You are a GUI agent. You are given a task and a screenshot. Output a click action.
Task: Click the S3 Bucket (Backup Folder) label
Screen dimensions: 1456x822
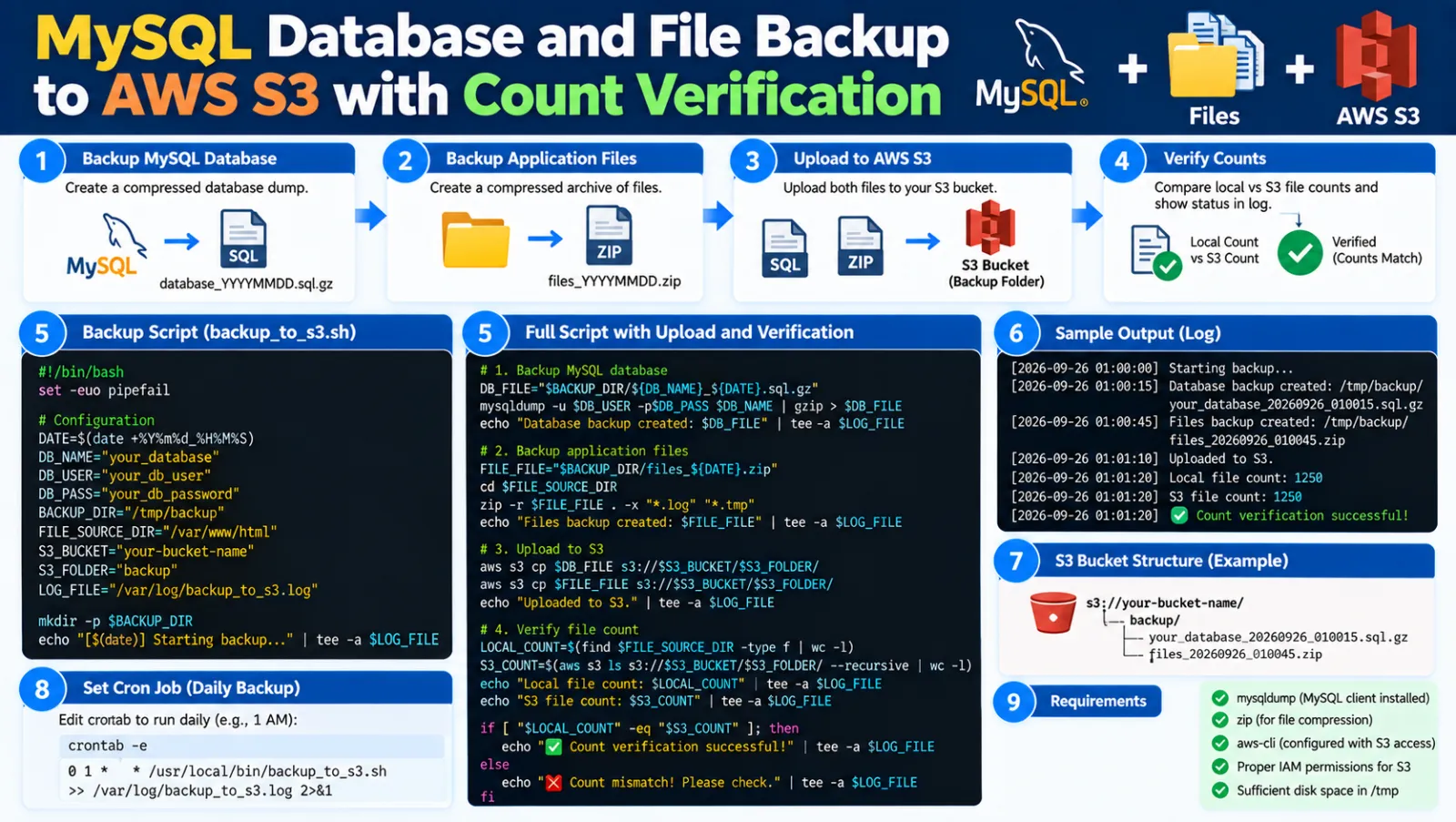point(996,273)
